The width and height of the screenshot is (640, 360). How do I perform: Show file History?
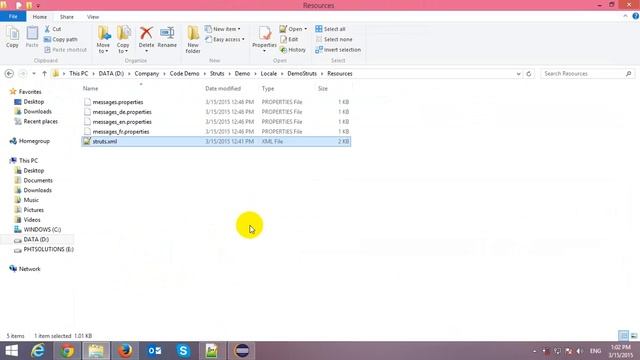pyautogui.click(x=293, y=50)
